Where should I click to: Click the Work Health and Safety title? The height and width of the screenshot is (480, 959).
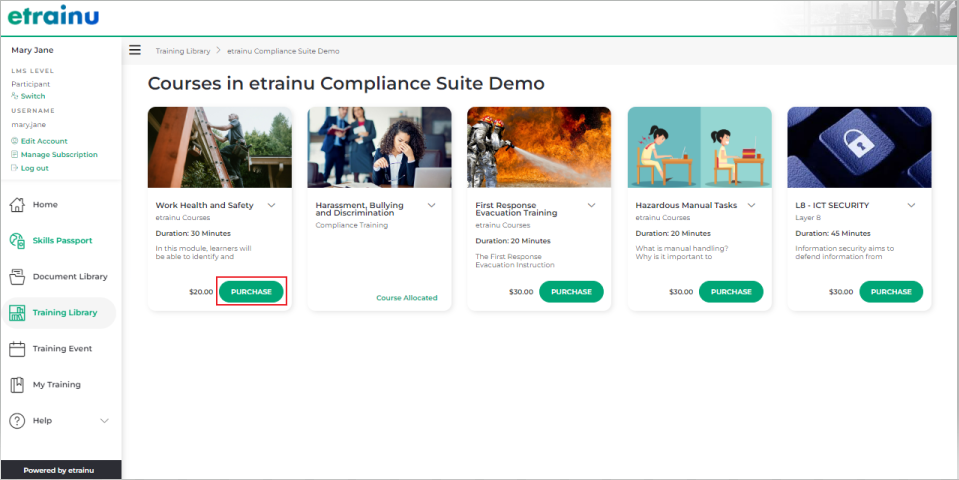(204, 205)
